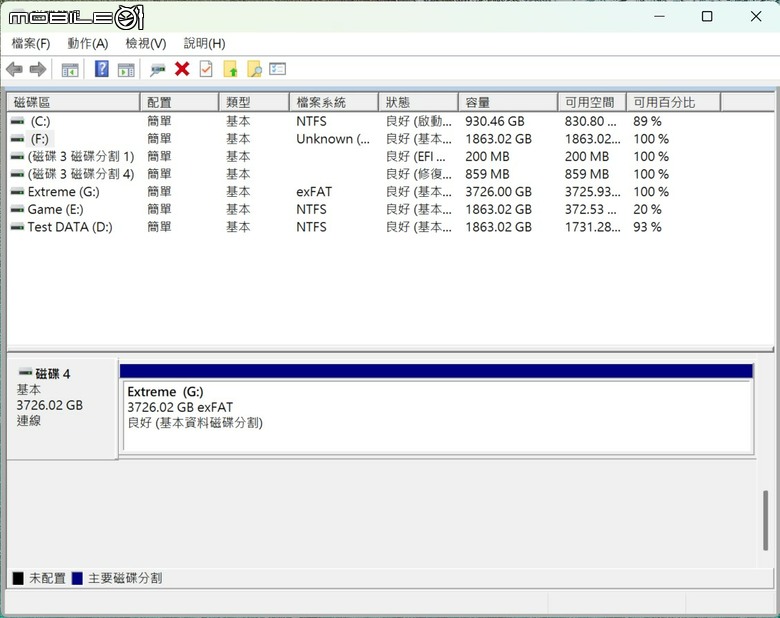Open the 動作(A) menu

click(x=88, y=44)
